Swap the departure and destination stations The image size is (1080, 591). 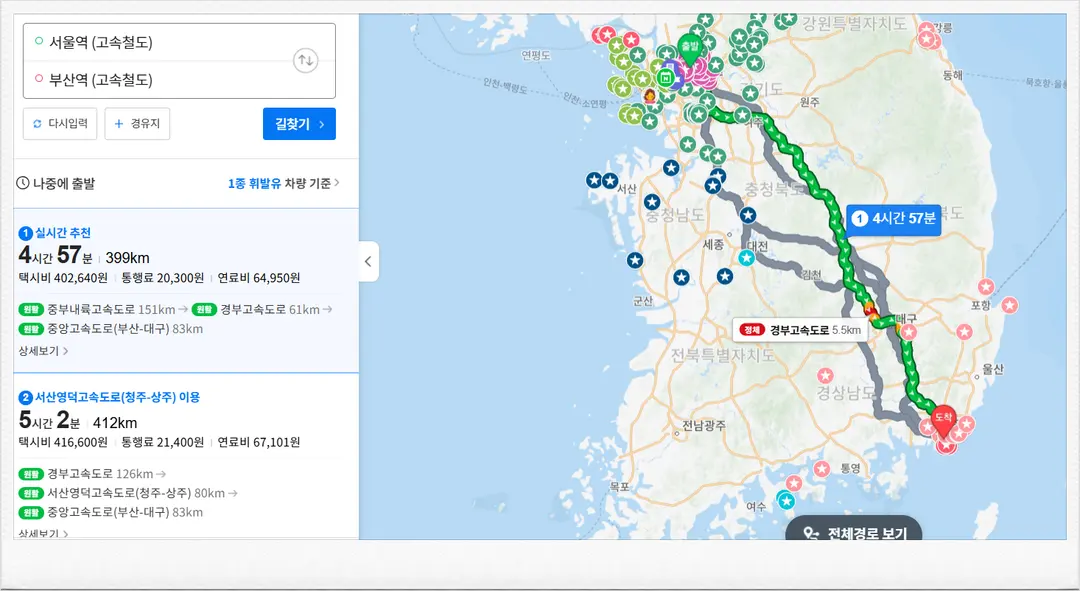[x=305, y=61]
